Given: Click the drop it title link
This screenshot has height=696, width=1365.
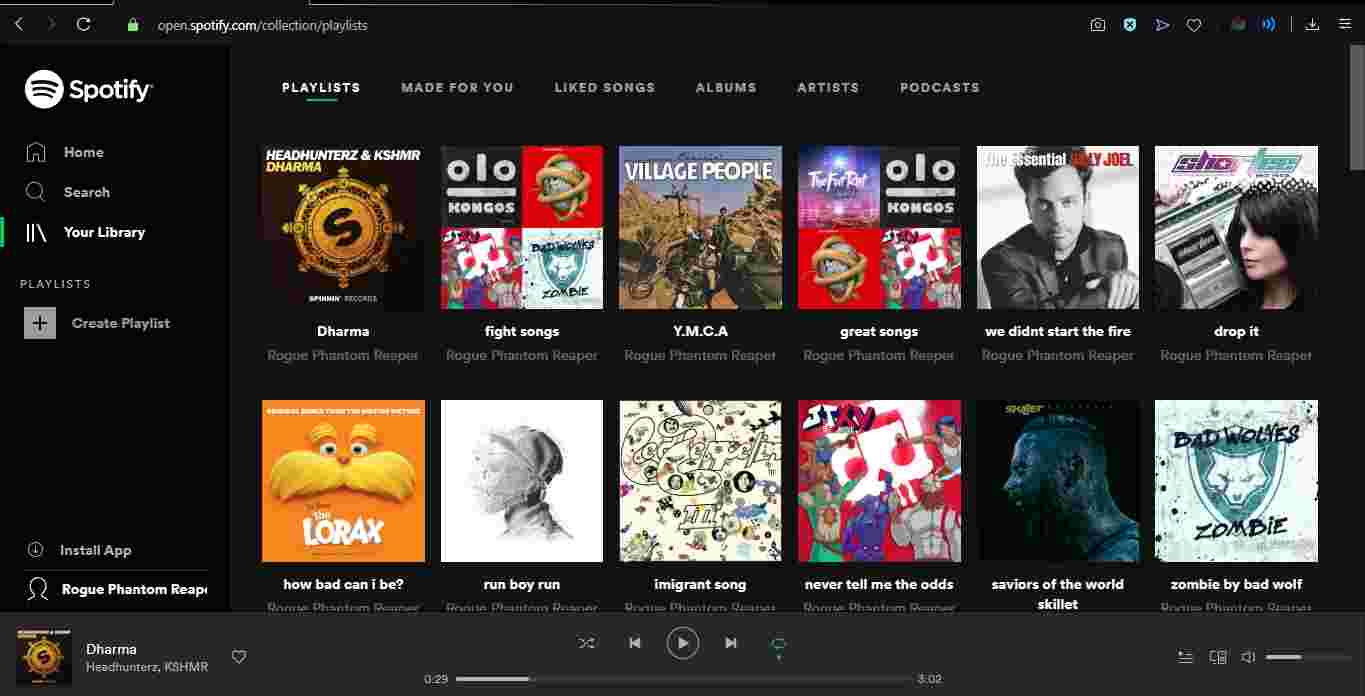Looking at the screenshot, I should (x=1236, y=331).
